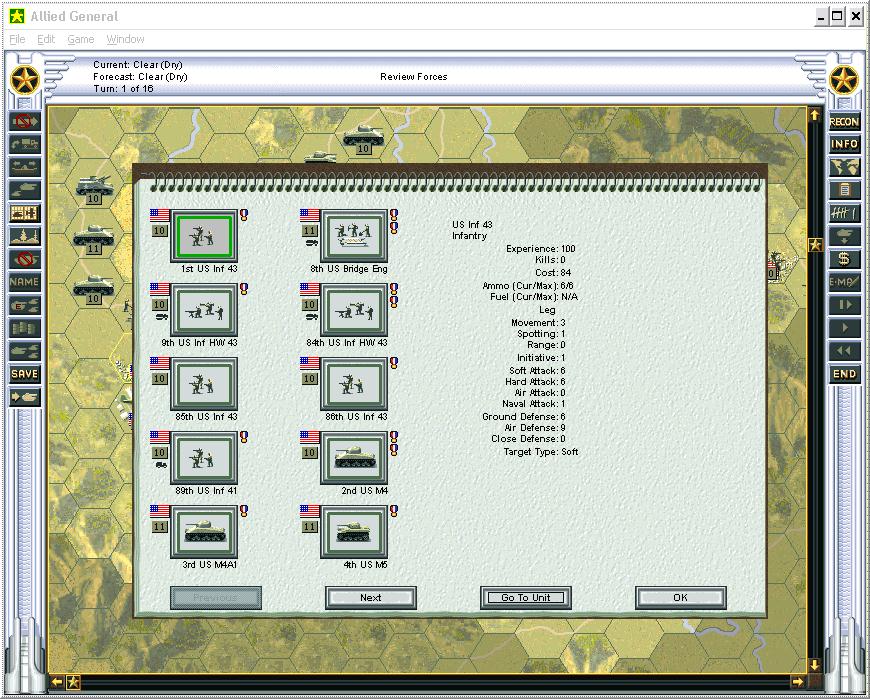Click the single triangle play icon

tap(844, 328)
